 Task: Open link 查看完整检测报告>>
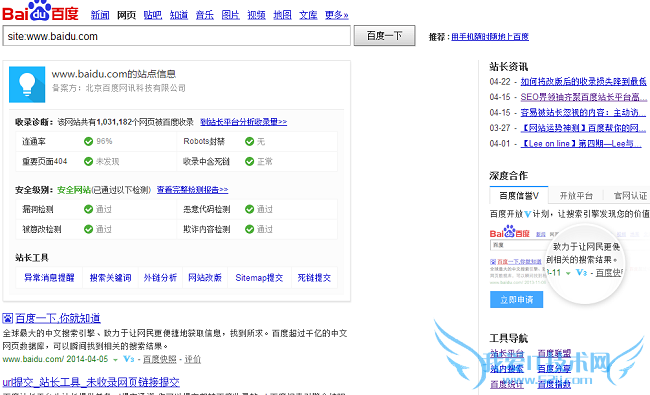coord(192,190)
